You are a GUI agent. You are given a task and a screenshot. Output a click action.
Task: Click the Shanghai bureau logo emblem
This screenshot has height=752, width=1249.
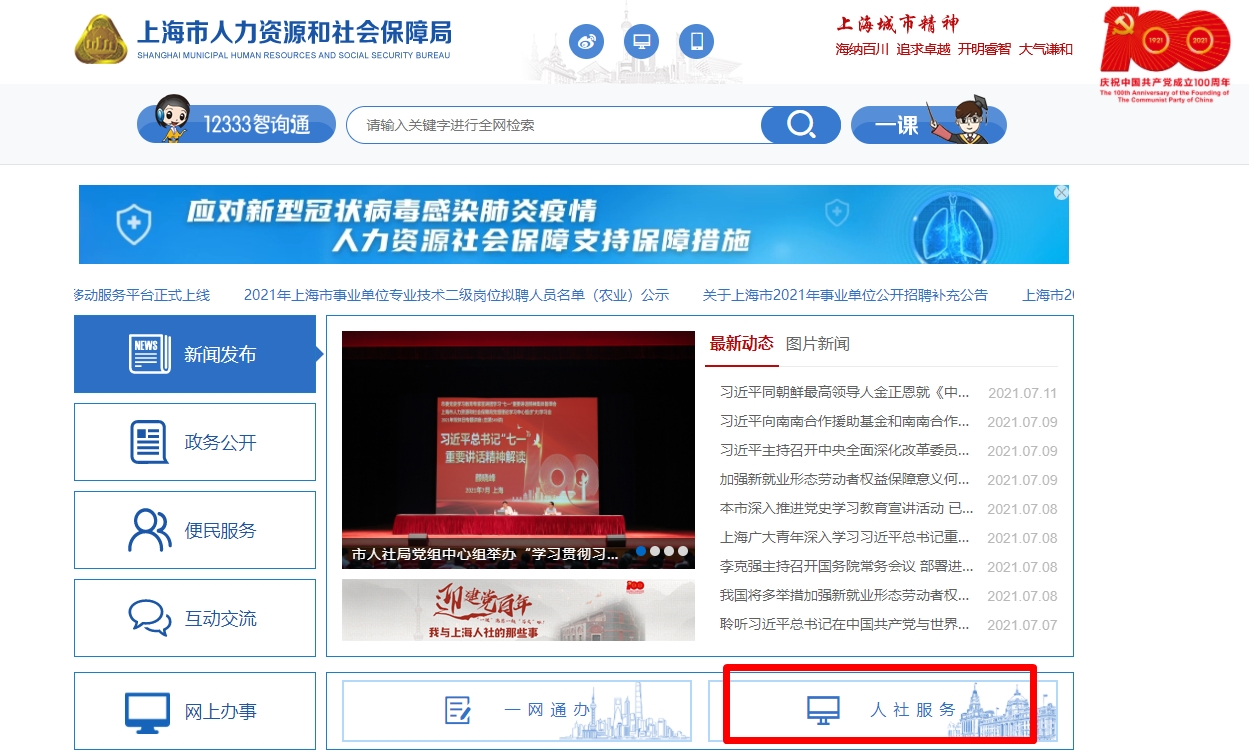pyautogui.click(x=101, y=40)
